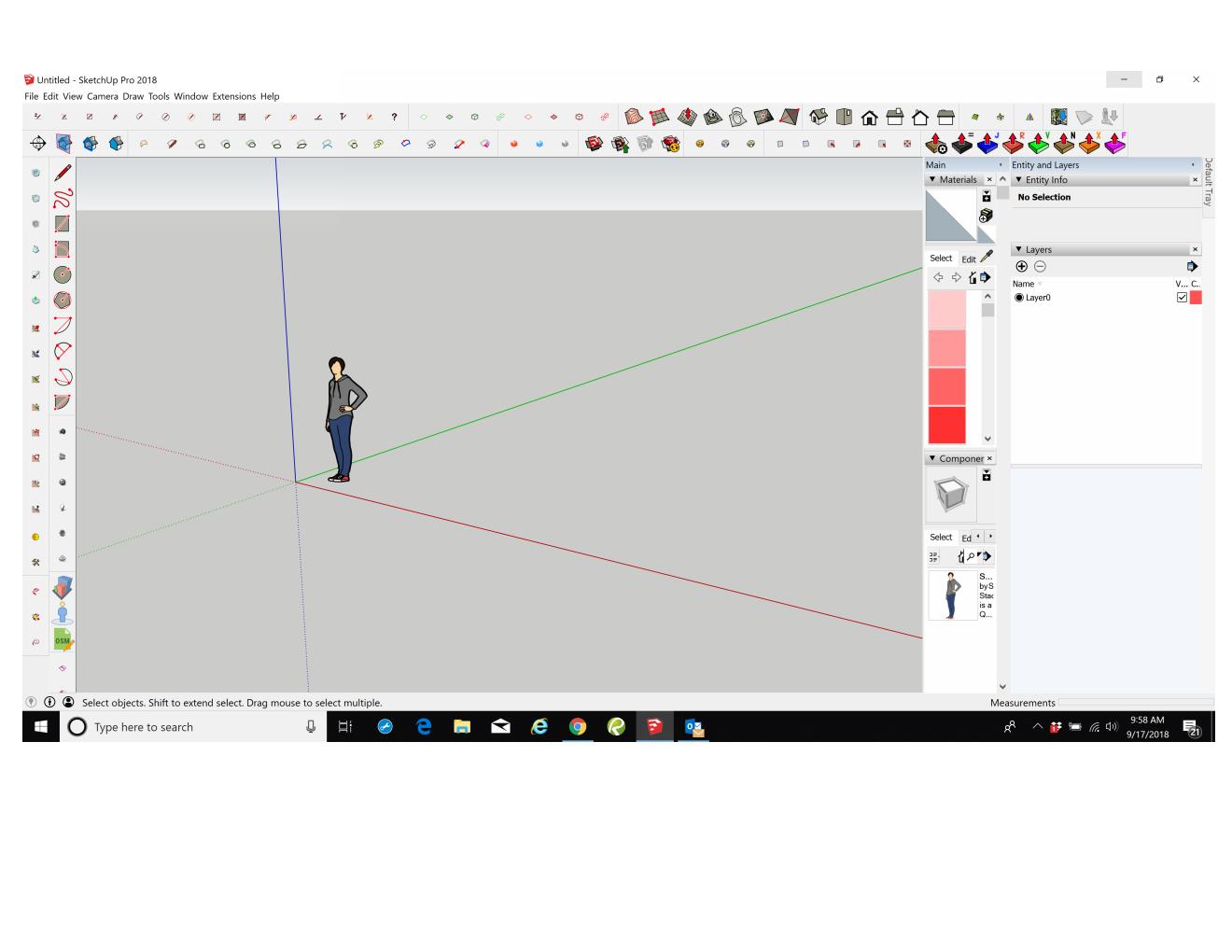Click the Measurements input box
The image size is (1232, 952).
click(1136, 702)
